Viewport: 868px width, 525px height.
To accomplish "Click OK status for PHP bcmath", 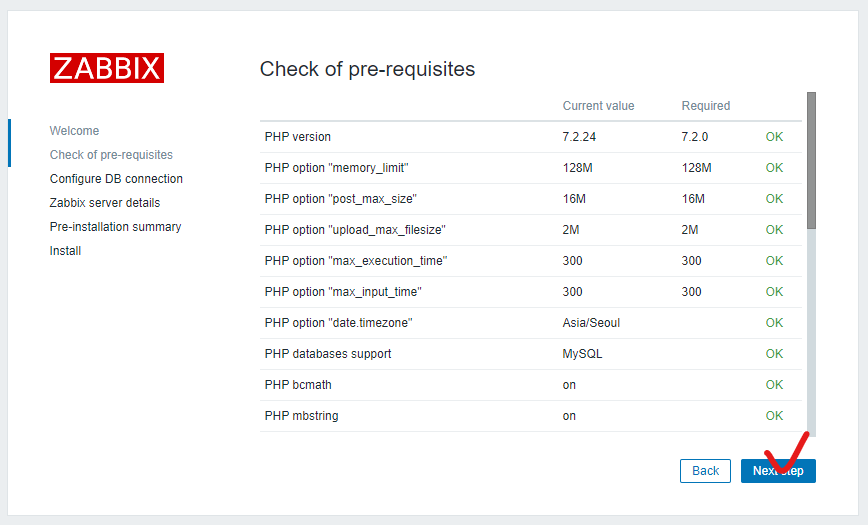I will click(x=774, y=385).
